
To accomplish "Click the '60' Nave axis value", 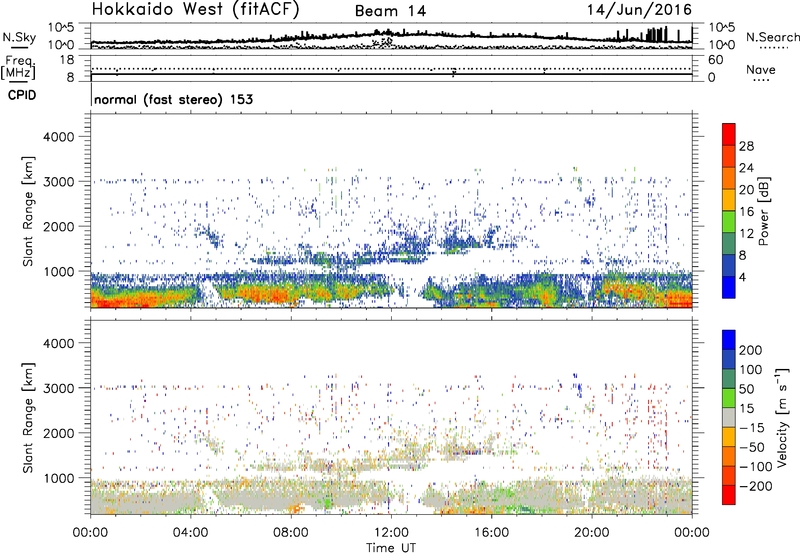I will click(x=715, y=60).
